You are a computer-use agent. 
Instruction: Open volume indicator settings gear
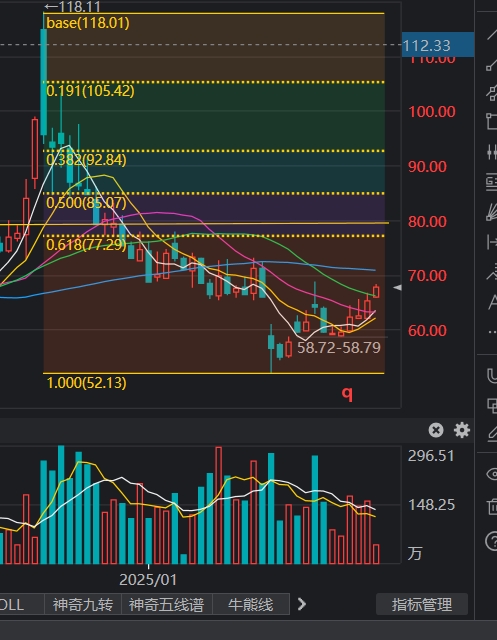pos(462,430)
